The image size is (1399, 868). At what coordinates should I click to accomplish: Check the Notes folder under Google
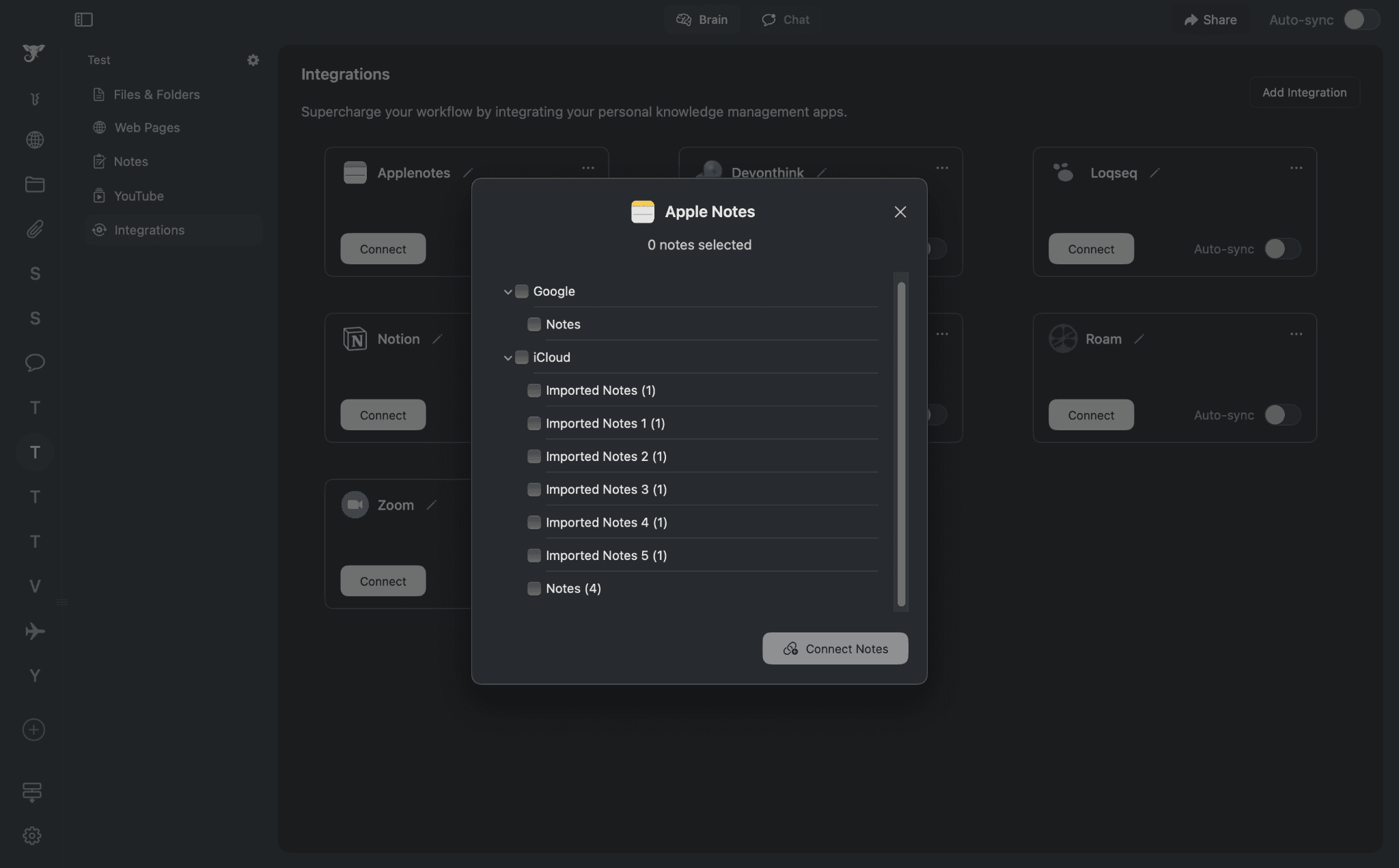[534, 324]
